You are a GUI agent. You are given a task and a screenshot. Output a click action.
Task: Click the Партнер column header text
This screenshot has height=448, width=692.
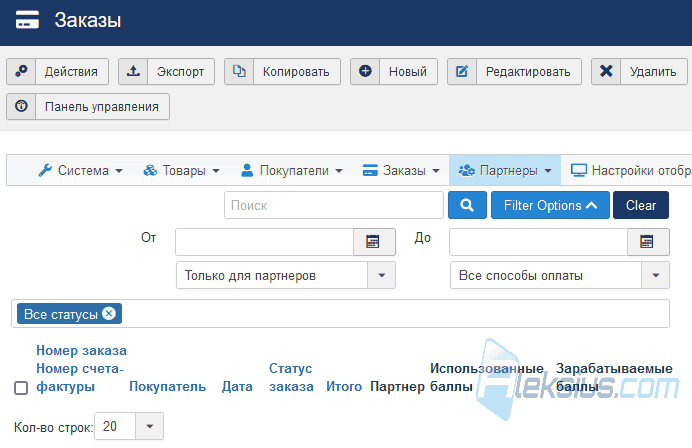(397, 387)
